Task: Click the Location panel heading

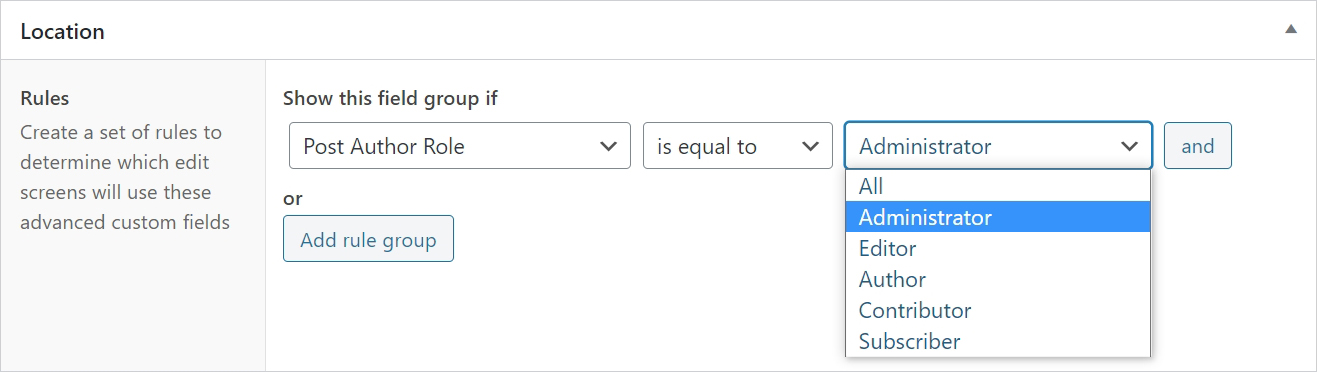Action: click(62, 31)
